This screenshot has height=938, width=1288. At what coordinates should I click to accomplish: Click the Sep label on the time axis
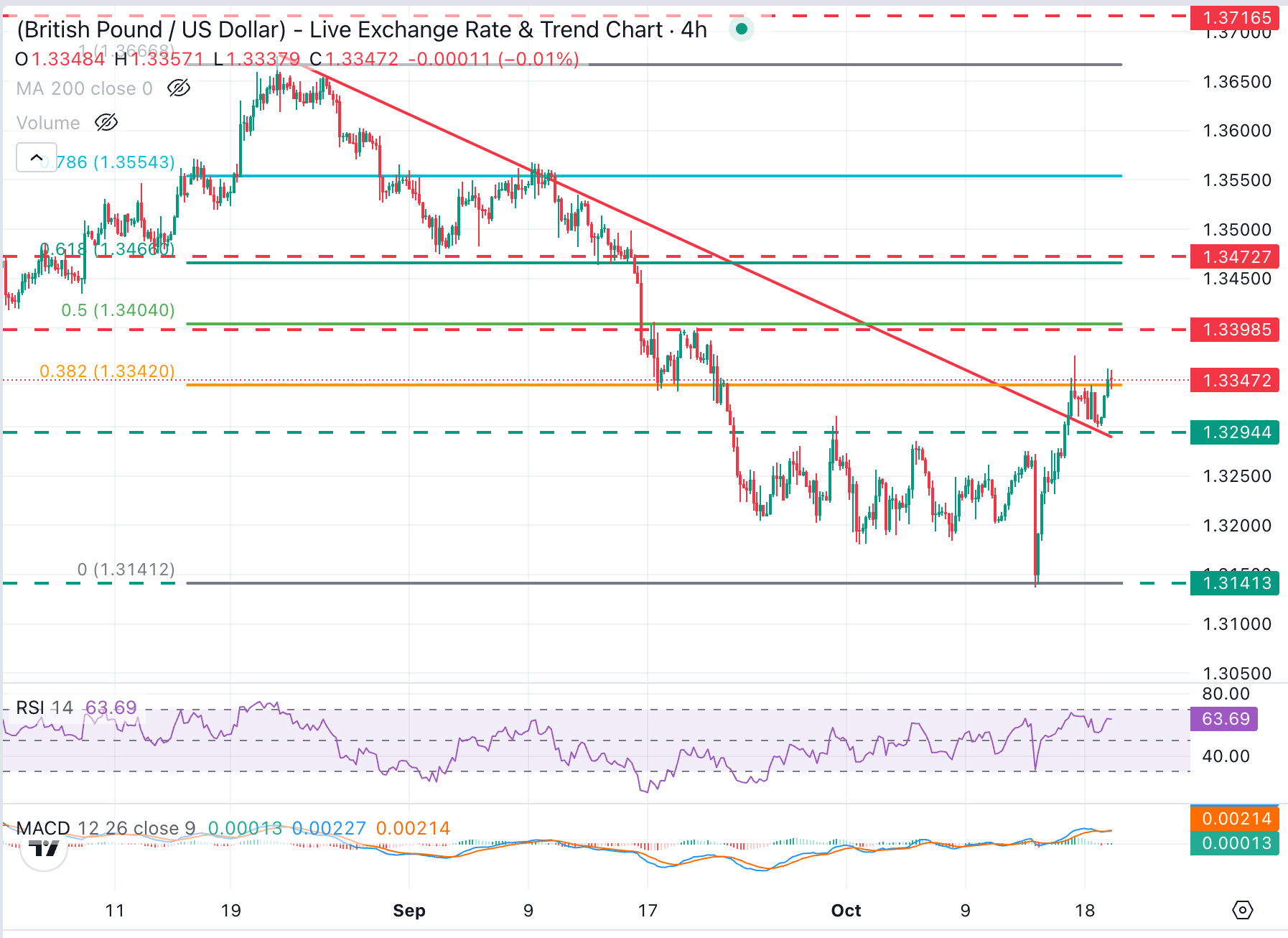click(409, 911)
